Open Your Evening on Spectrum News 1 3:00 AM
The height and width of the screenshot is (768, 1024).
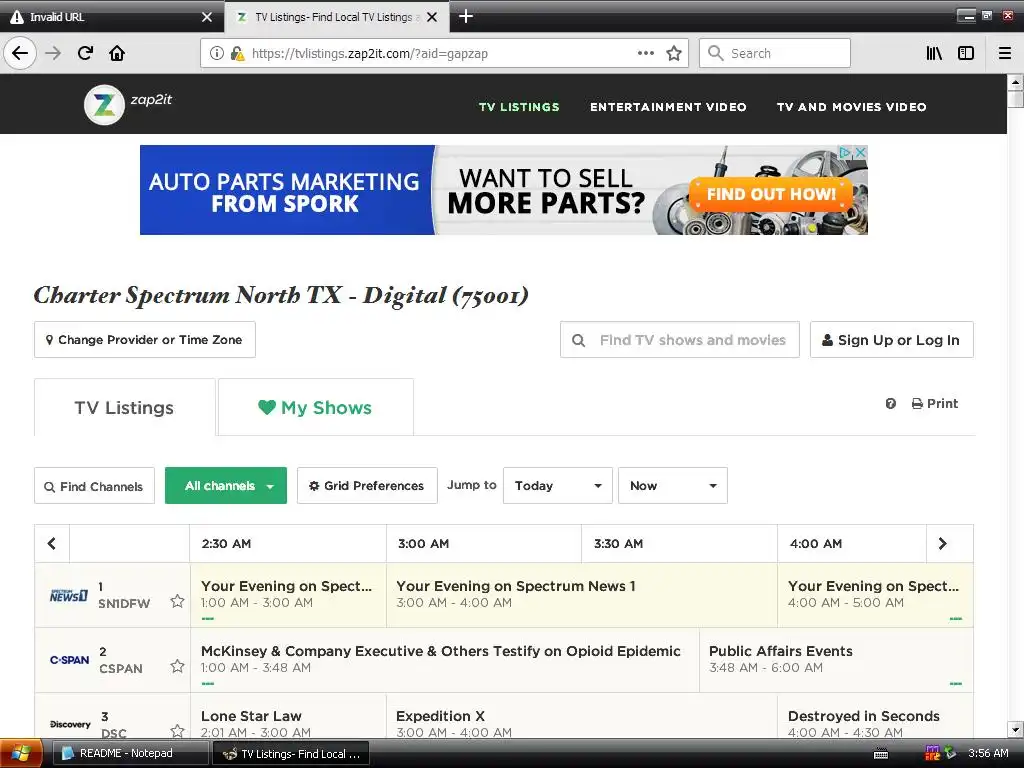pyautogui.click(x=581, y=595)
